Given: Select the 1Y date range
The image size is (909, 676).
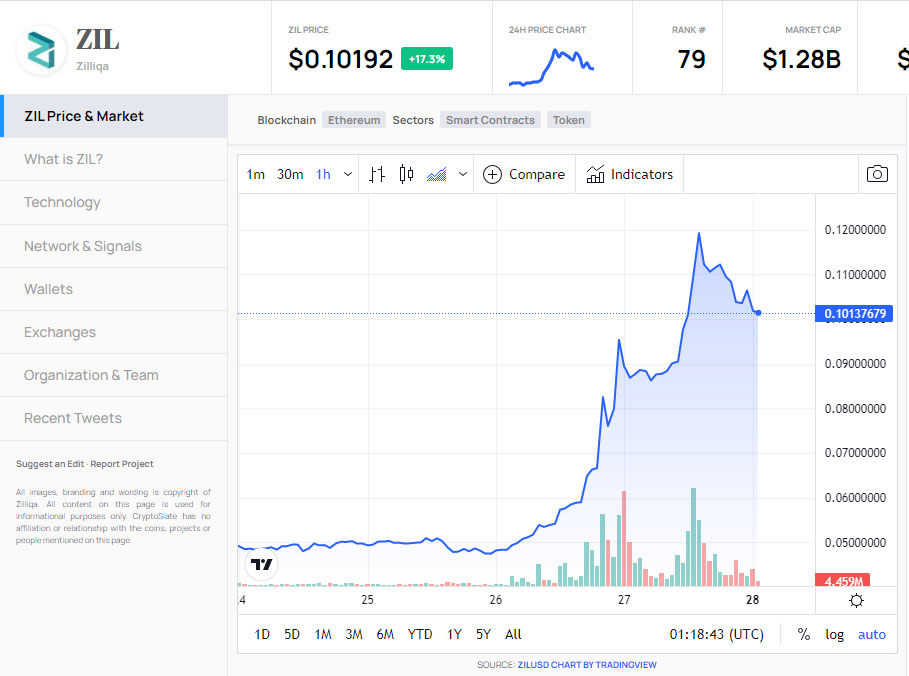Looking at the screenshot, I should pos(454,634).
